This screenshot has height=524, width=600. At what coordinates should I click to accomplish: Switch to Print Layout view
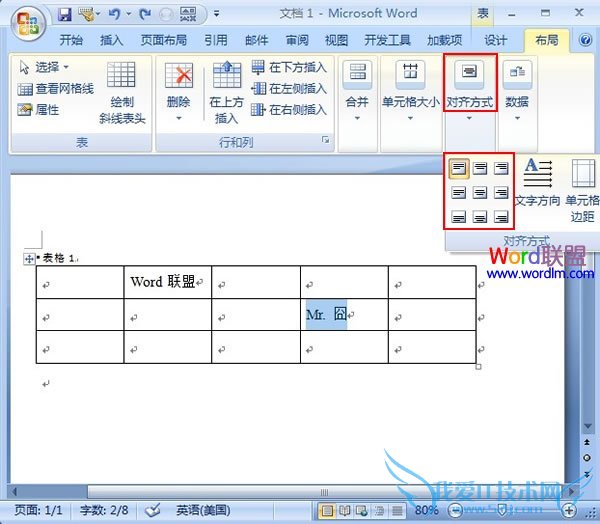pos(327,510)
